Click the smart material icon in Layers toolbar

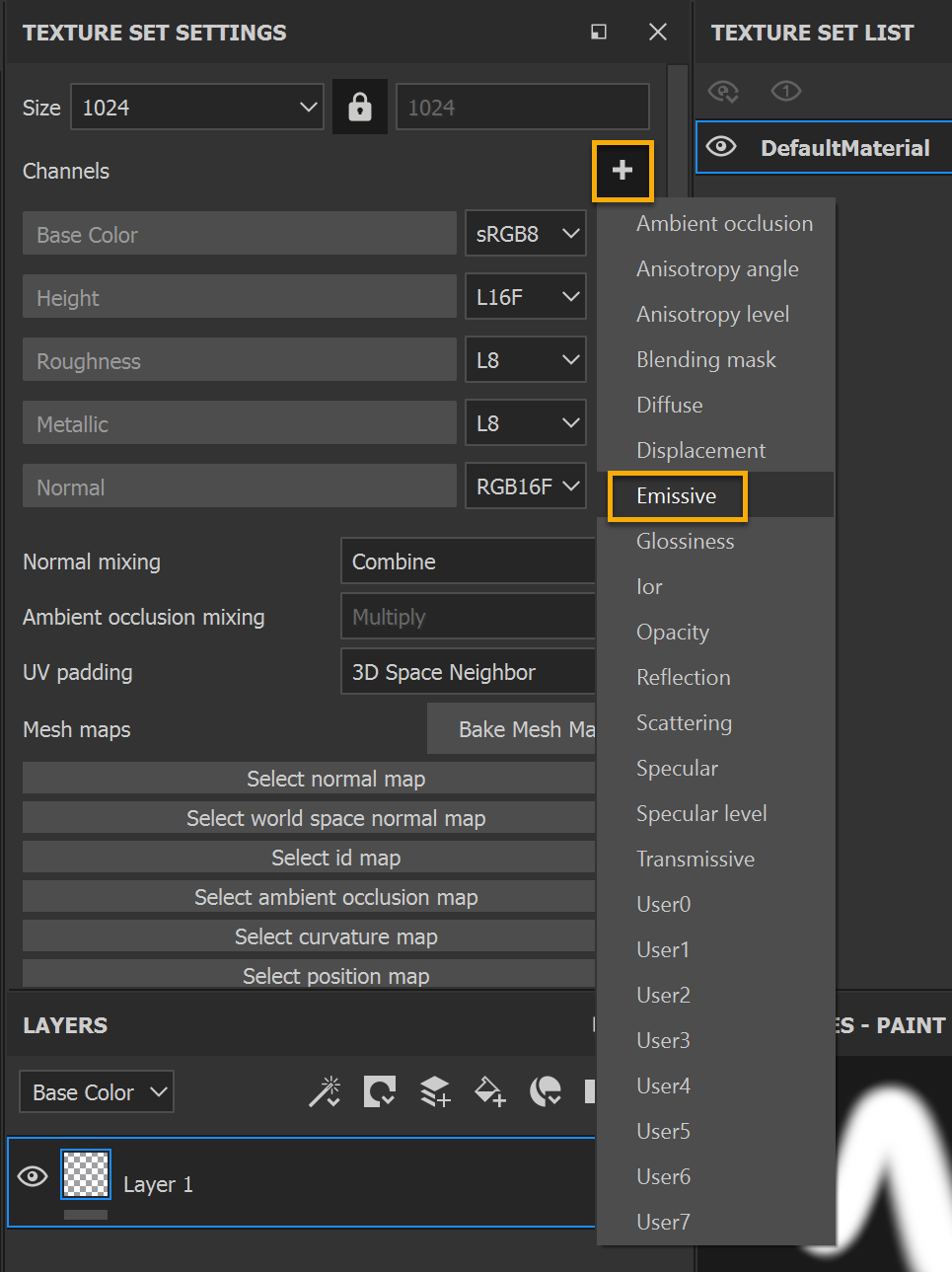[x=546, y=1091]
